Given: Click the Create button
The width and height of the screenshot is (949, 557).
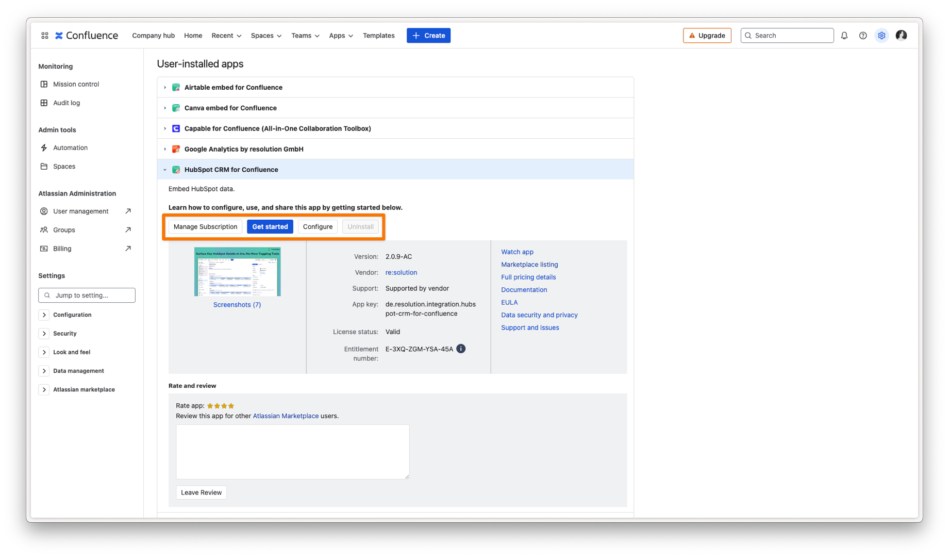Looking at the screenshot, I should click(429, 36).
